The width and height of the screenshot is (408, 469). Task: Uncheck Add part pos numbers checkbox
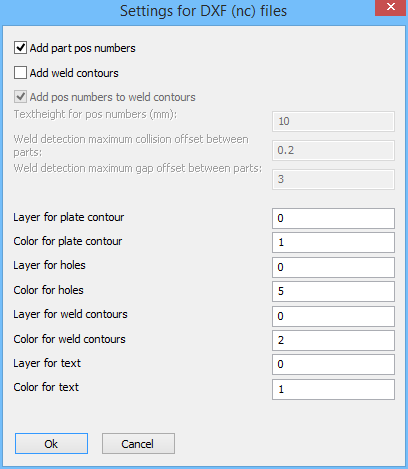click(20, 48)
